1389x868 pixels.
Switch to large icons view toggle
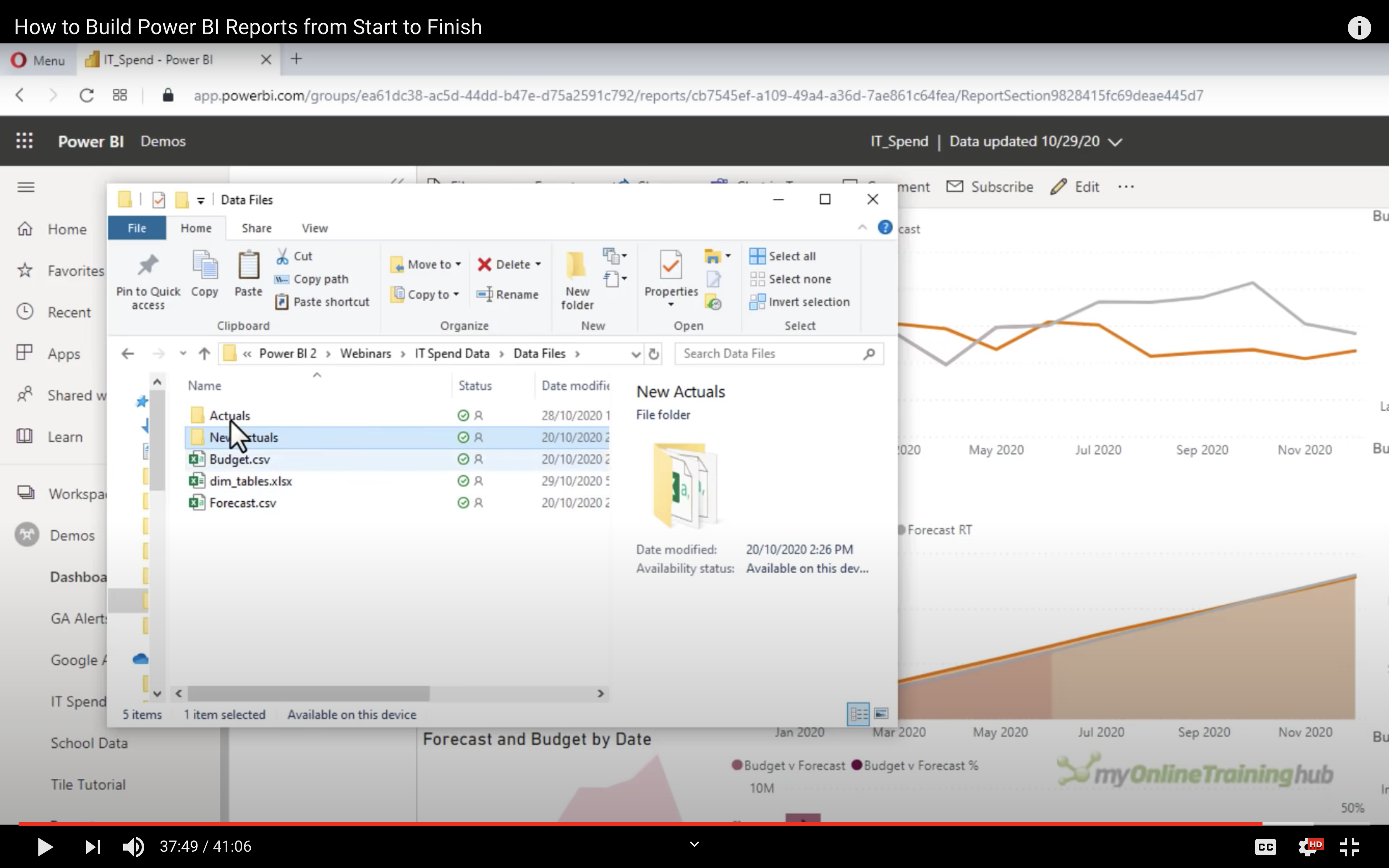tap(881, 713)
